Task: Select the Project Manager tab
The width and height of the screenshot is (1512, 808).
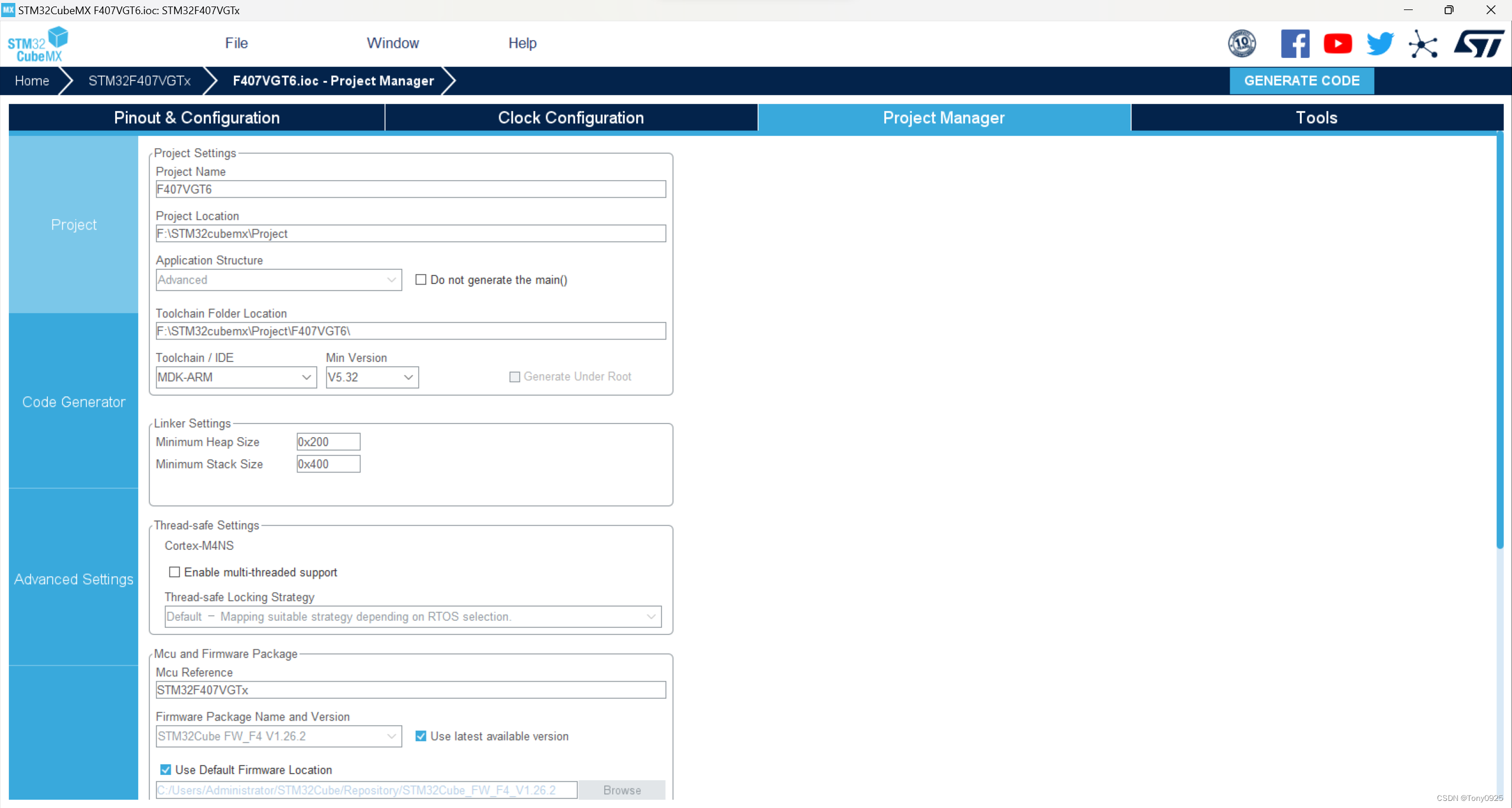Action: click(x=944, y=118)
